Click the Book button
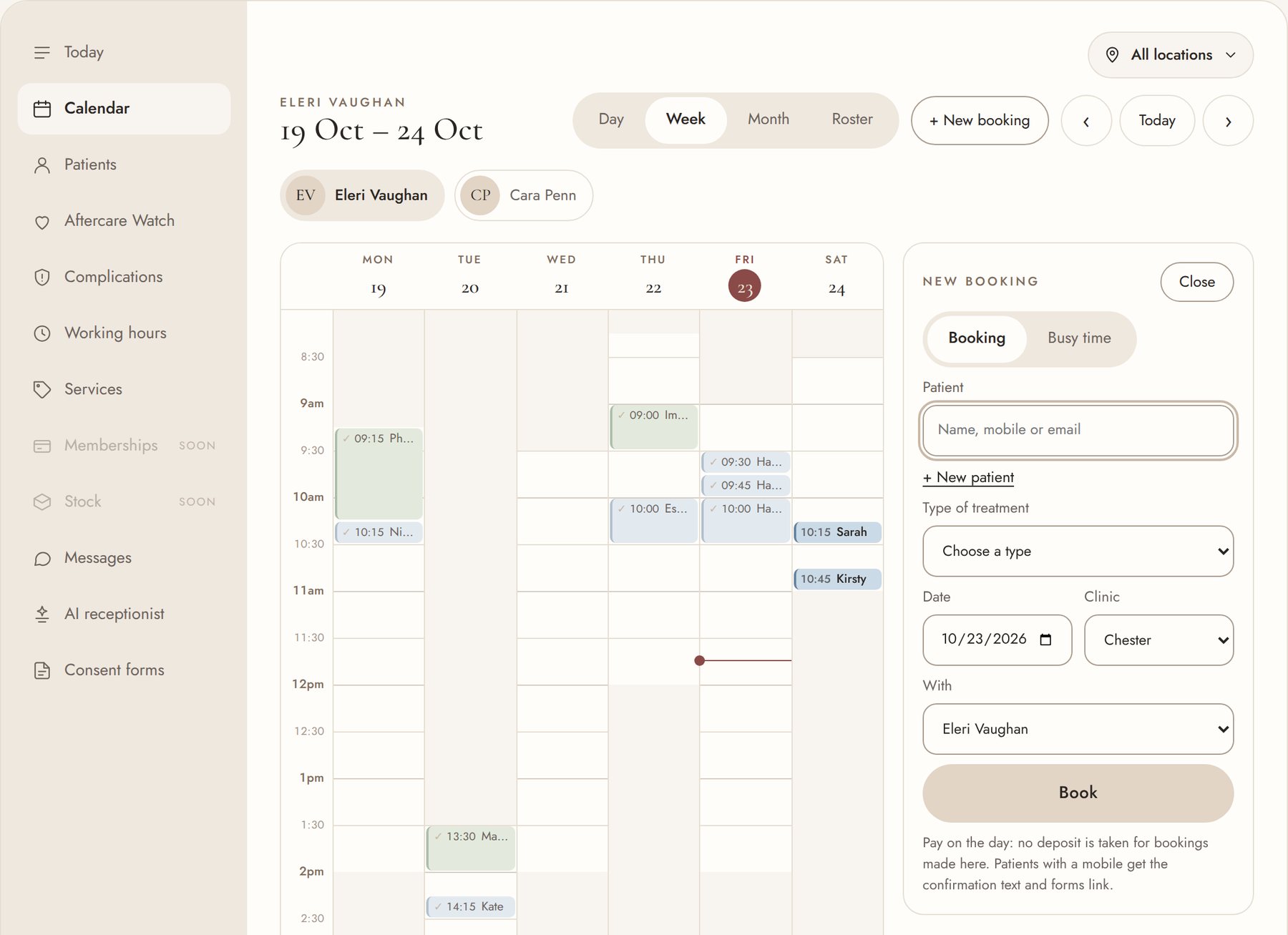 point(1078,793)
